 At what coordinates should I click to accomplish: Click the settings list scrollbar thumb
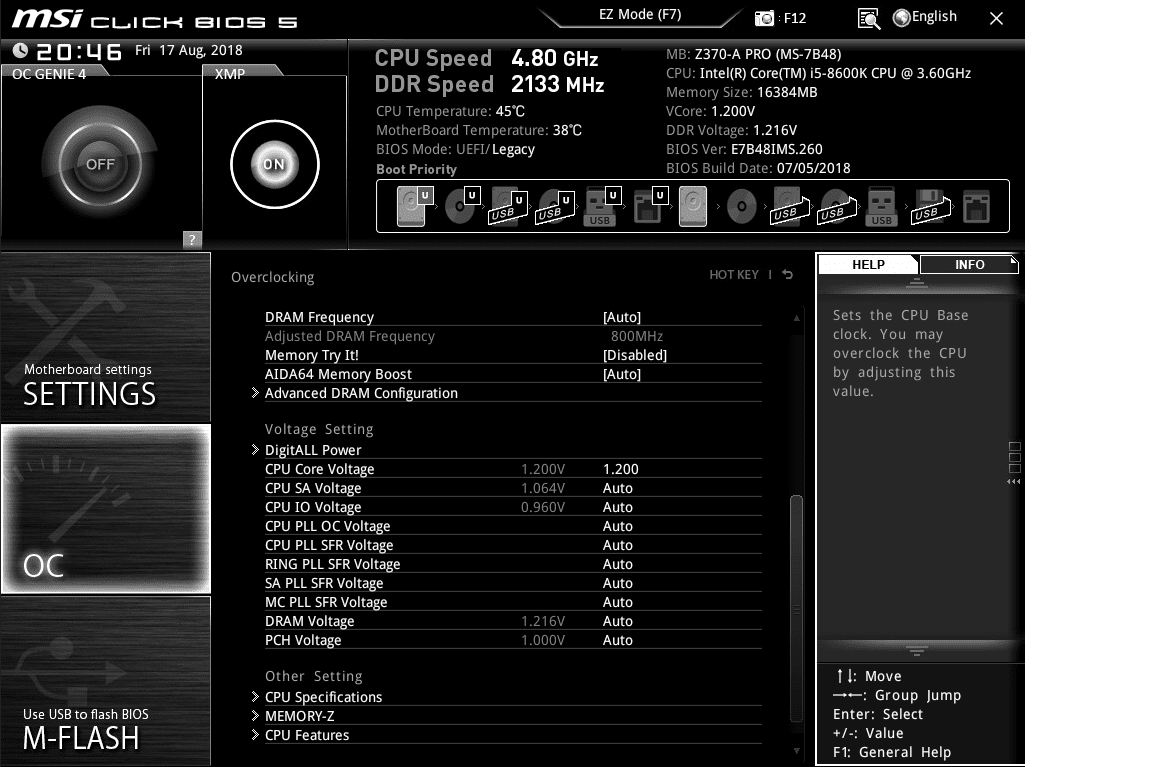point(796,608)
